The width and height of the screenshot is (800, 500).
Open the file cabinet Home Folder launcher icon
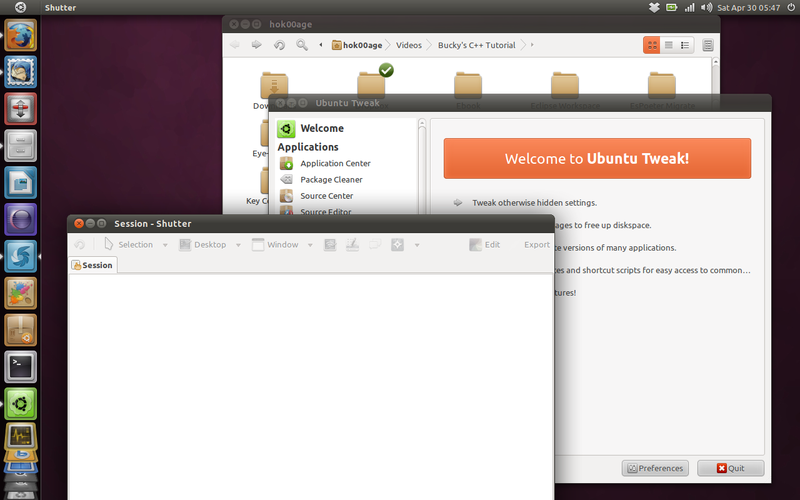tap(20, 145)
